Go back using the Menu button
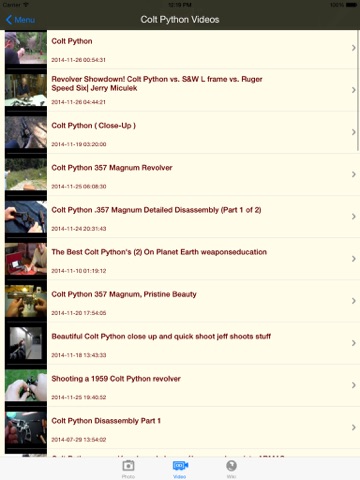 pyautogui.click(x=20, y=20)
